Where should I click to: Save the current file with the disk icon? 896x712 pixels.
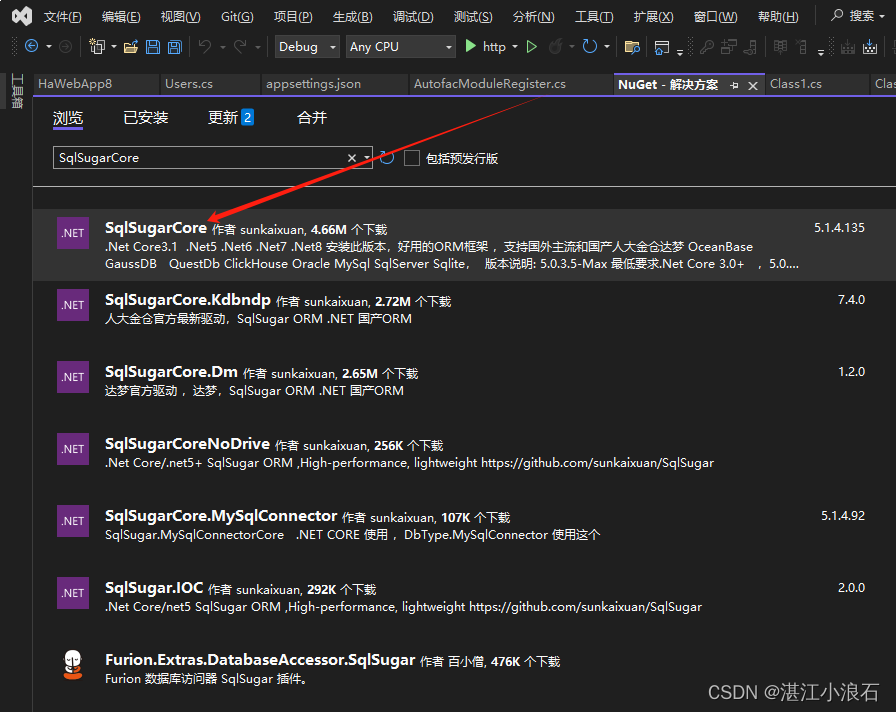(153, 47)
